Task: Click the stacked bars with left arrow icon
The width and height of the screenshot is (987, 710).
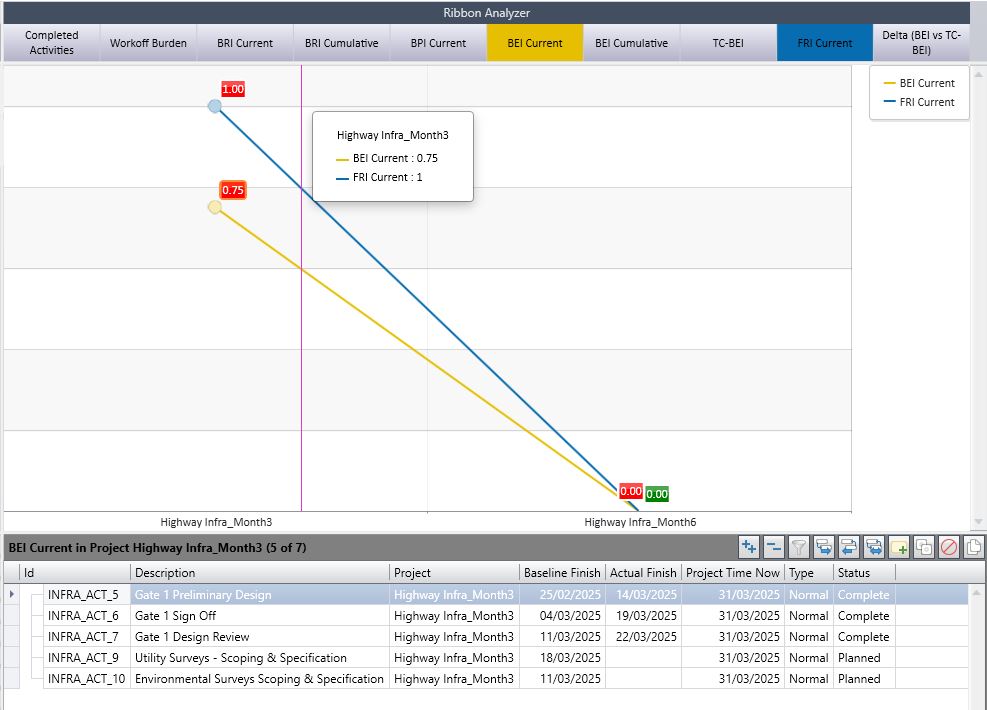Action: click(849, 547)
